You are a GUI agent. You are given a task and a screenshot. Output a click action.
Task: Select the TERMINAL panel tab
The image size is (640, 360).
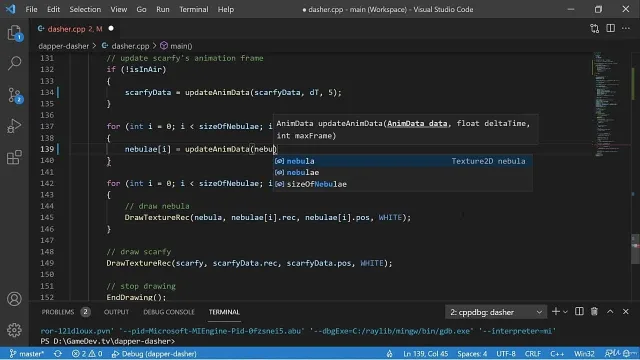point(224,312)
